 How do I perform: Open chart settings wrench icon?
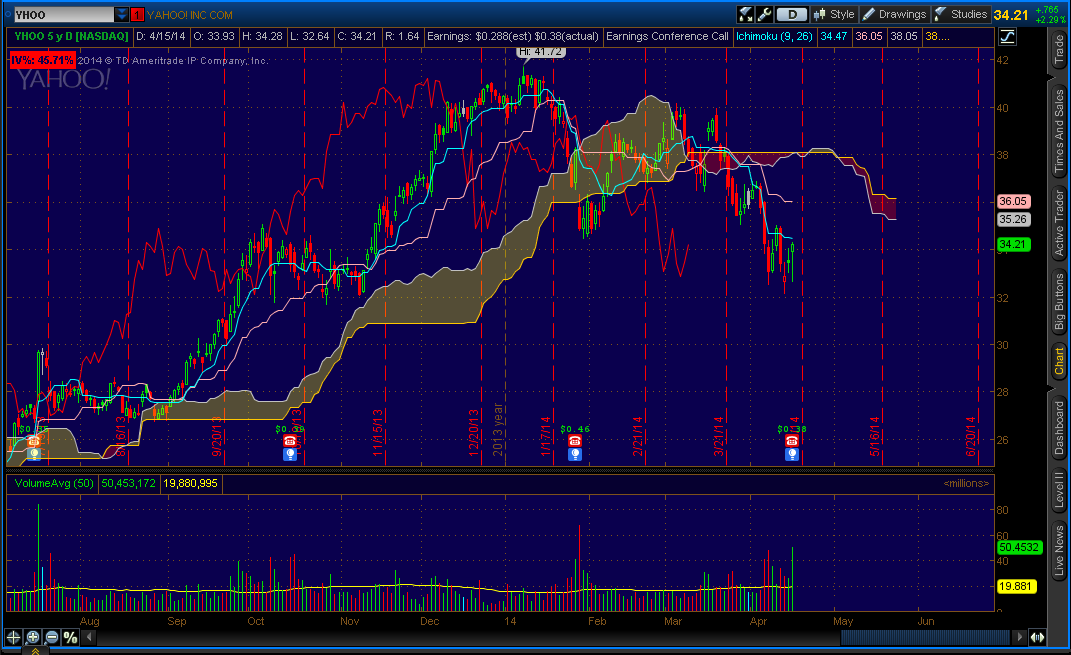pos(764,14)
